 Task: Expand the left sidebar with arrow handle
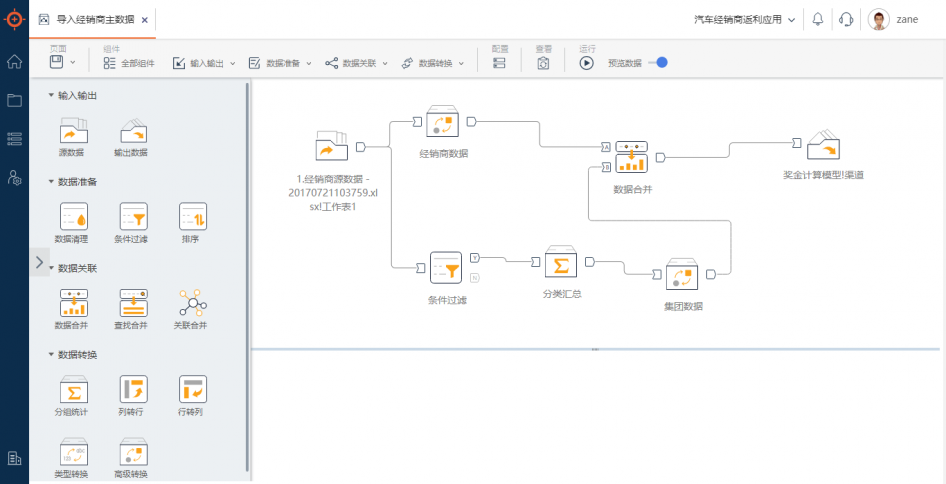[x=39, y=262]
